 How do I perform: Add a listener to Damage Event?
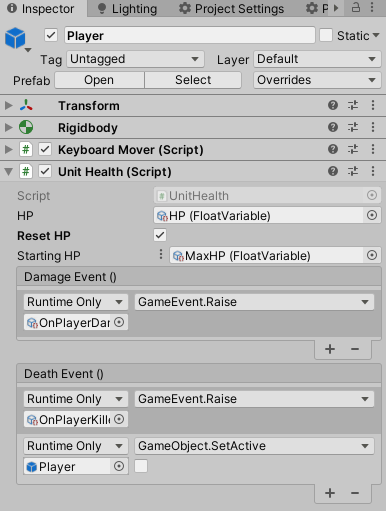tap(330, 349)
